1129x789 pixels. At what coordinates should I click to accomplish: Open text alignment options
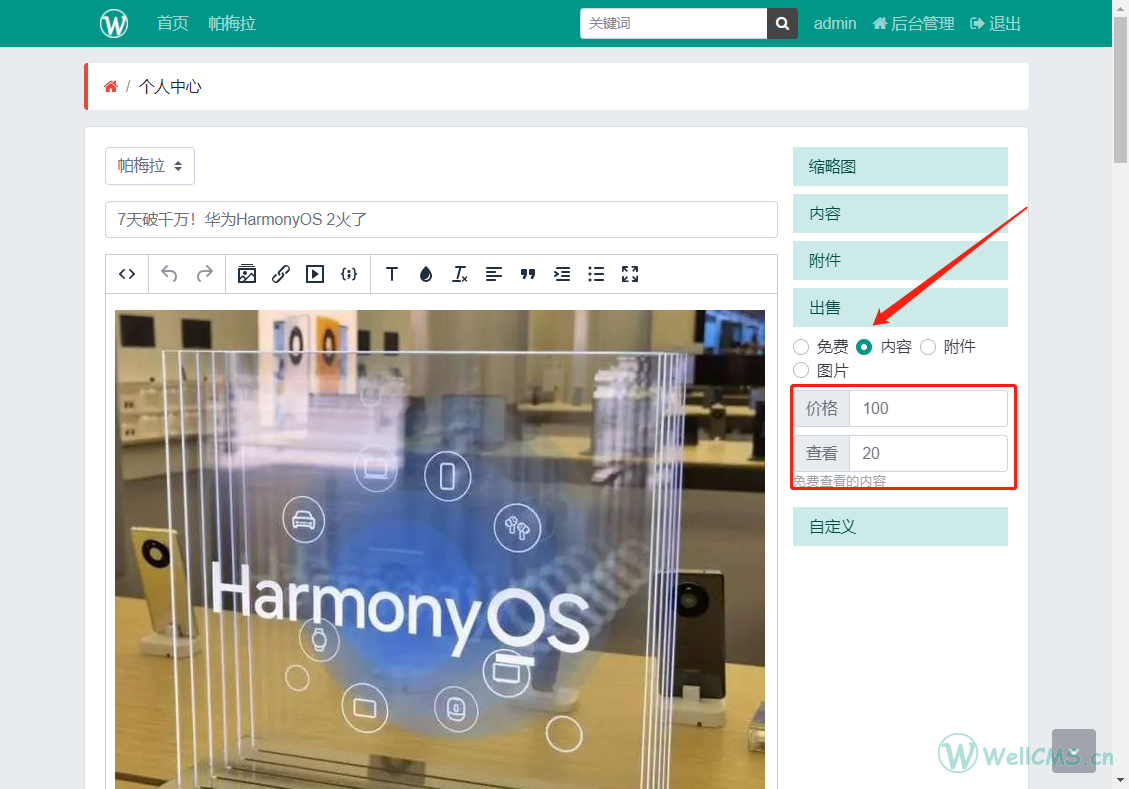coord(494,274)
